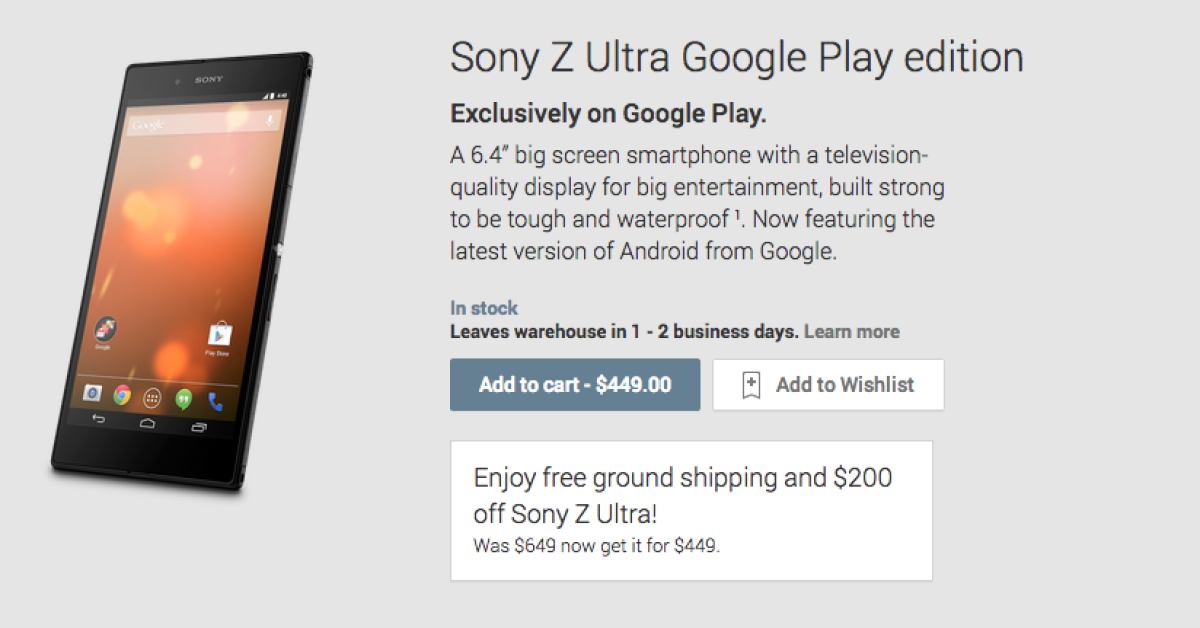This screenshot has width=1200, height=628.
Task: Open the app drawer icon in phone dock
Action: point(152,397)
